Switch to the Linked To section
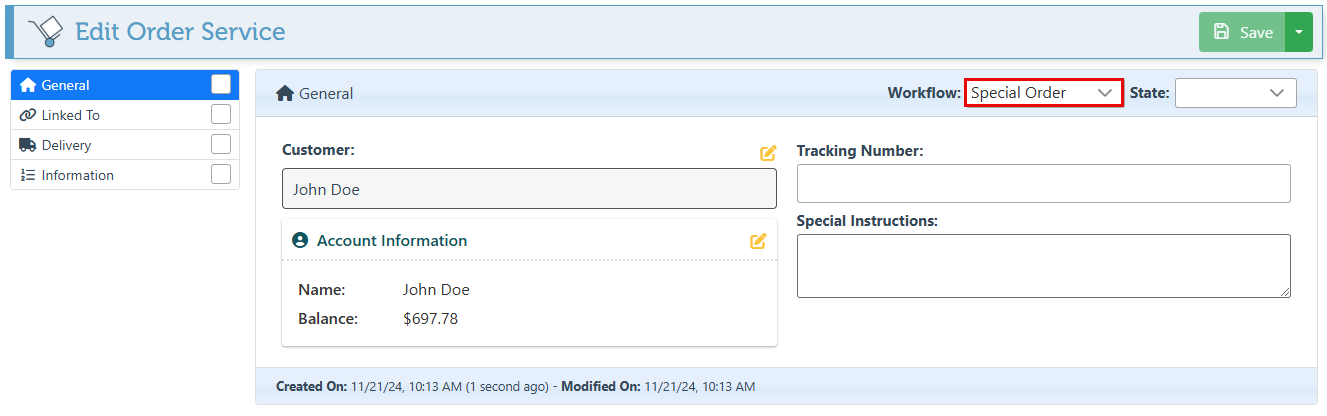 click(x=71, y=115)
